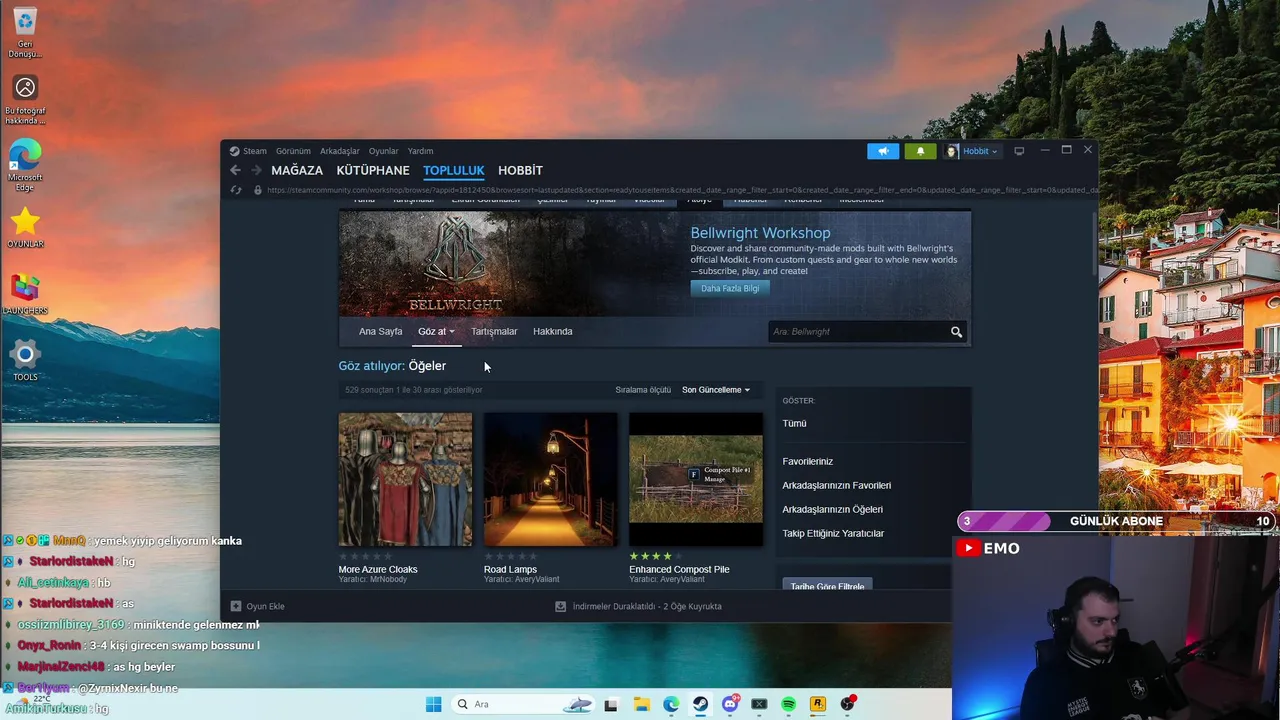The image size is (1280, 720).
Task: Open Task View on the taskbar
Action: pos(611,704)
